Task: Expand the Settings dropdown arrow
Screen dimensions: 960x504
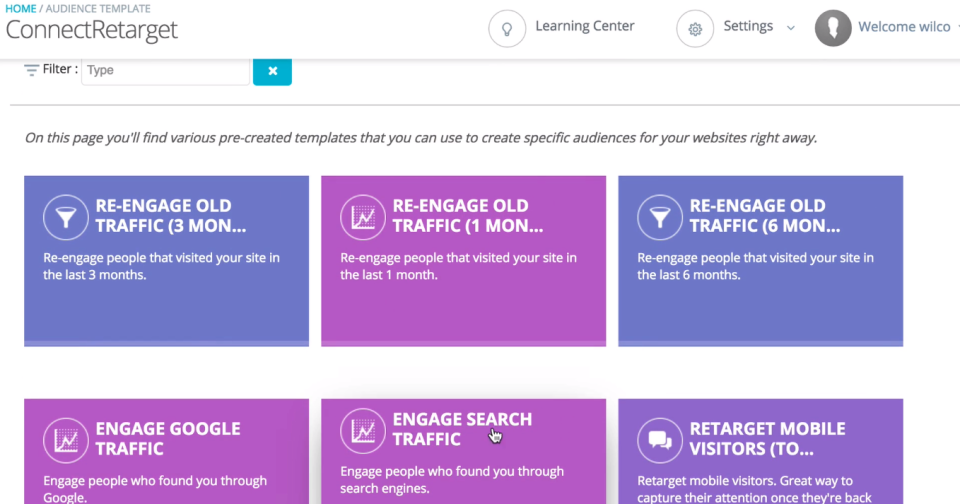Action: point(791,28)
